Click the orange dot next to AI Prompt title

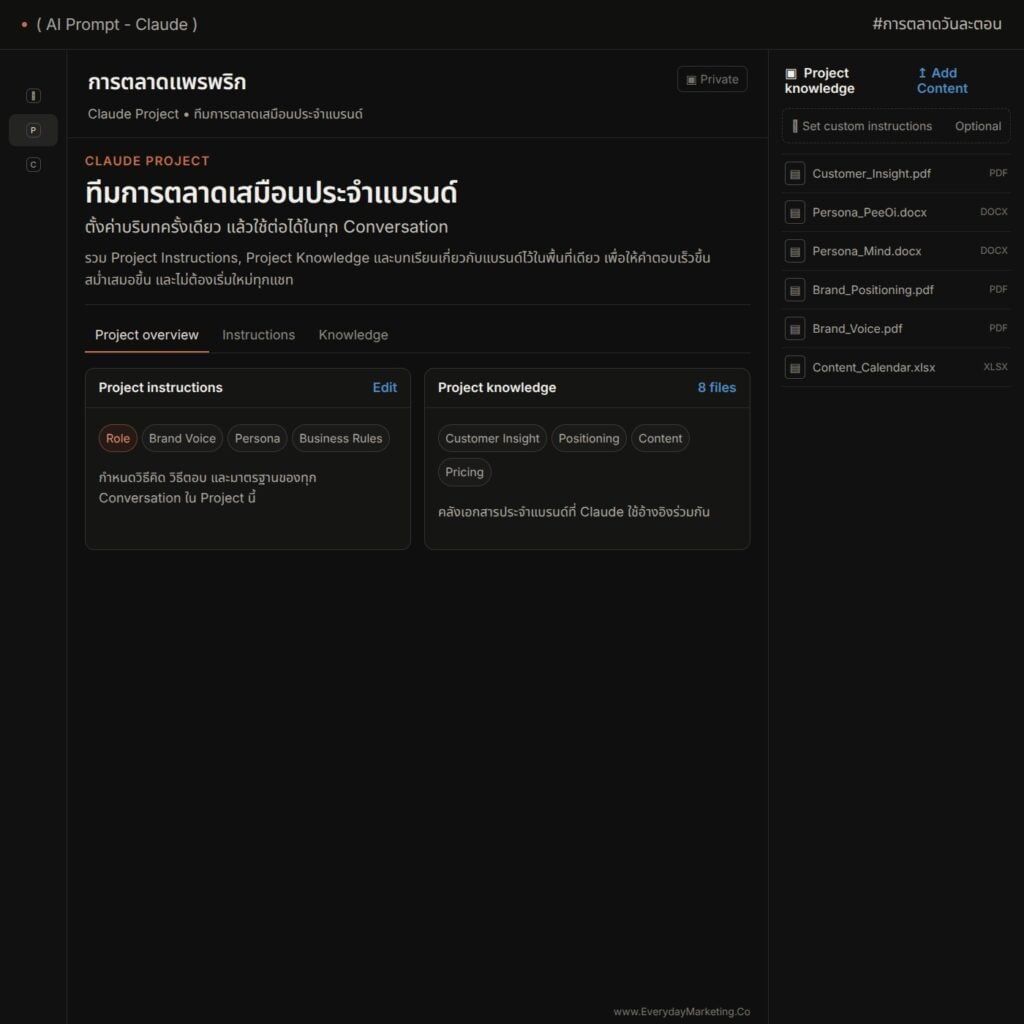pyautogui.click(x=24, y=25)
